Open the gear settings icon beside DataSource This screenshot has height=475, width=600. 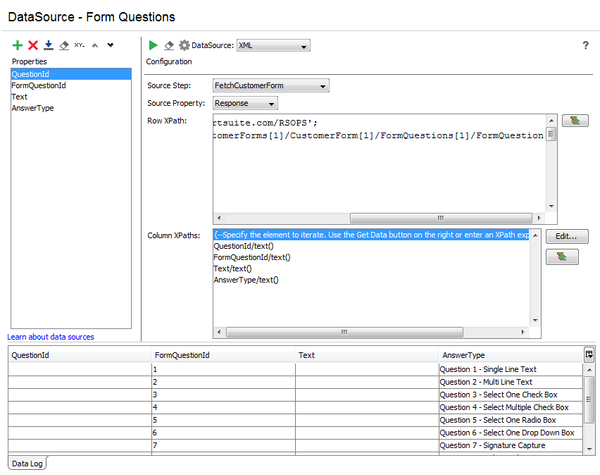[183, 45]
